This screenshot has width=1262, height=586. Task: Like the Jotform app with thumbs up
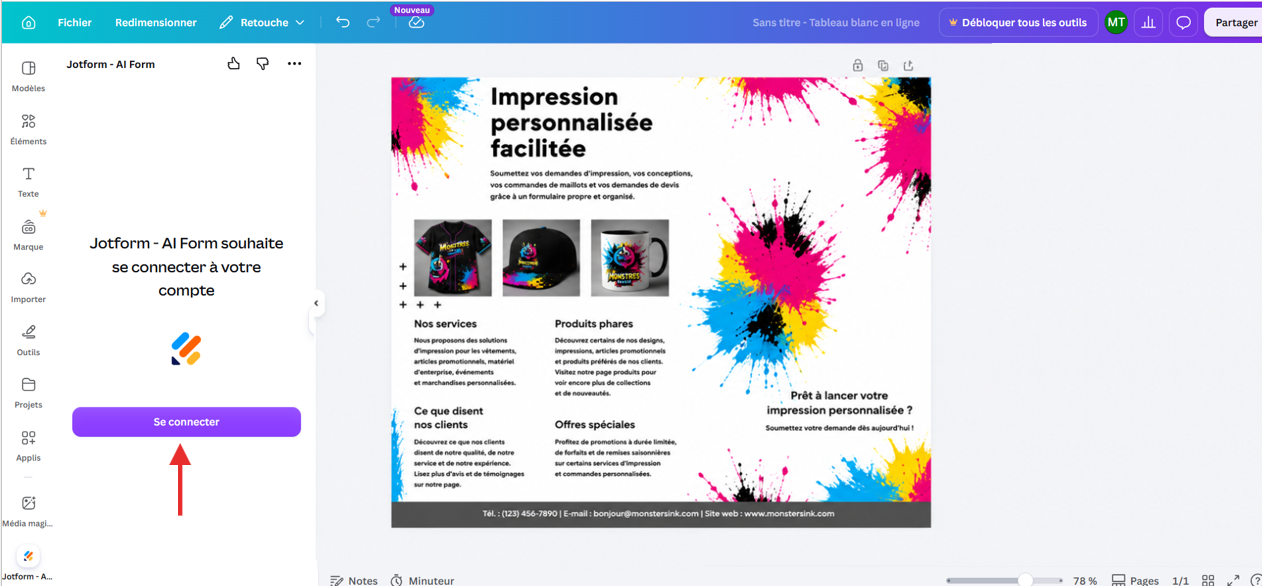tap(233, 64)
